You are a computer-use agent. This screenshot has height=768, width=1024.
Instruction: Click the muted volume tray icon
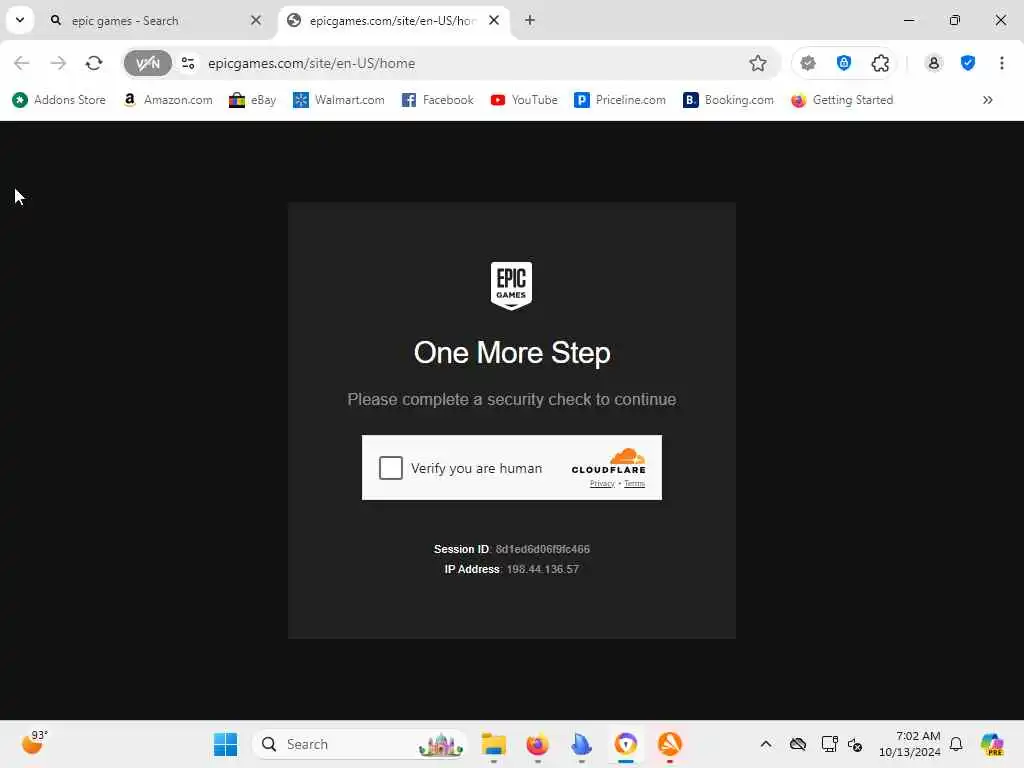click(x=855, y=744)
